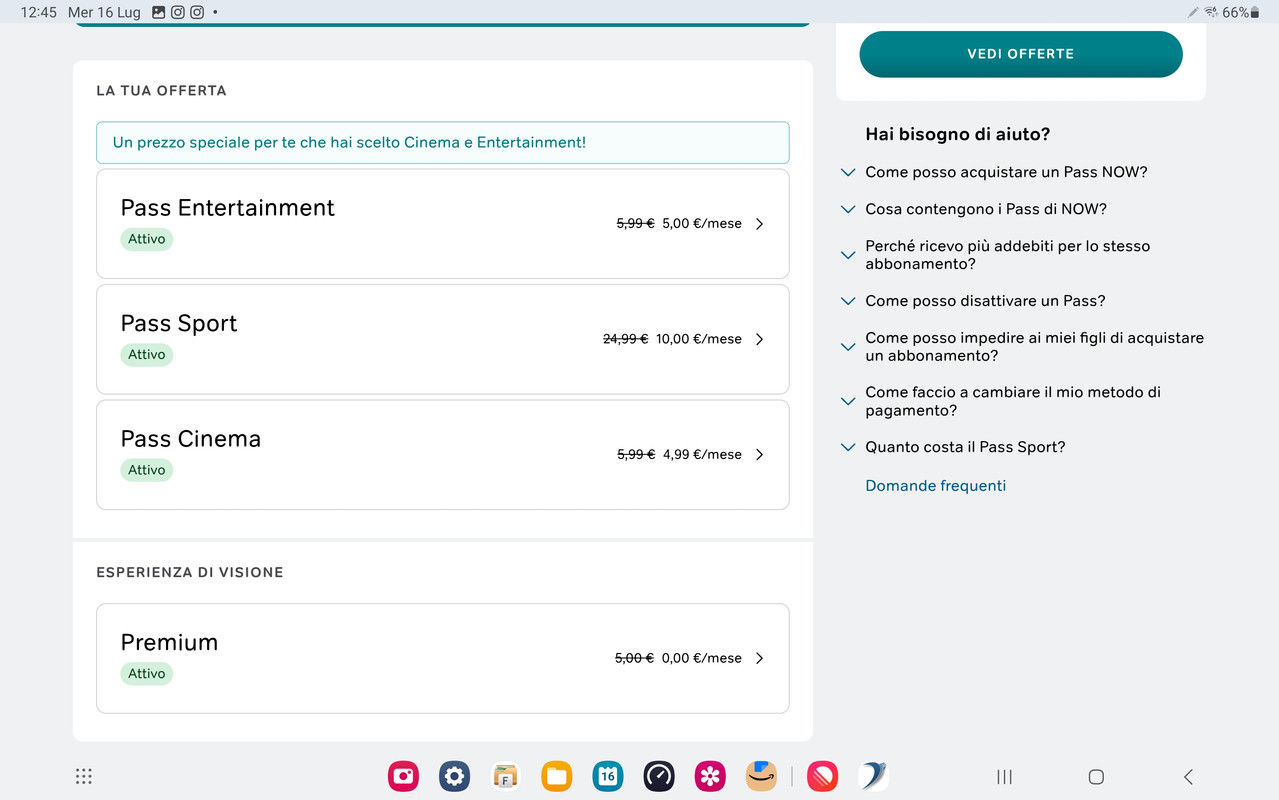Viewport: 1279px width, 800px height.
Task: Open the Camera app in the taskbar
Action: pos(403,776)
